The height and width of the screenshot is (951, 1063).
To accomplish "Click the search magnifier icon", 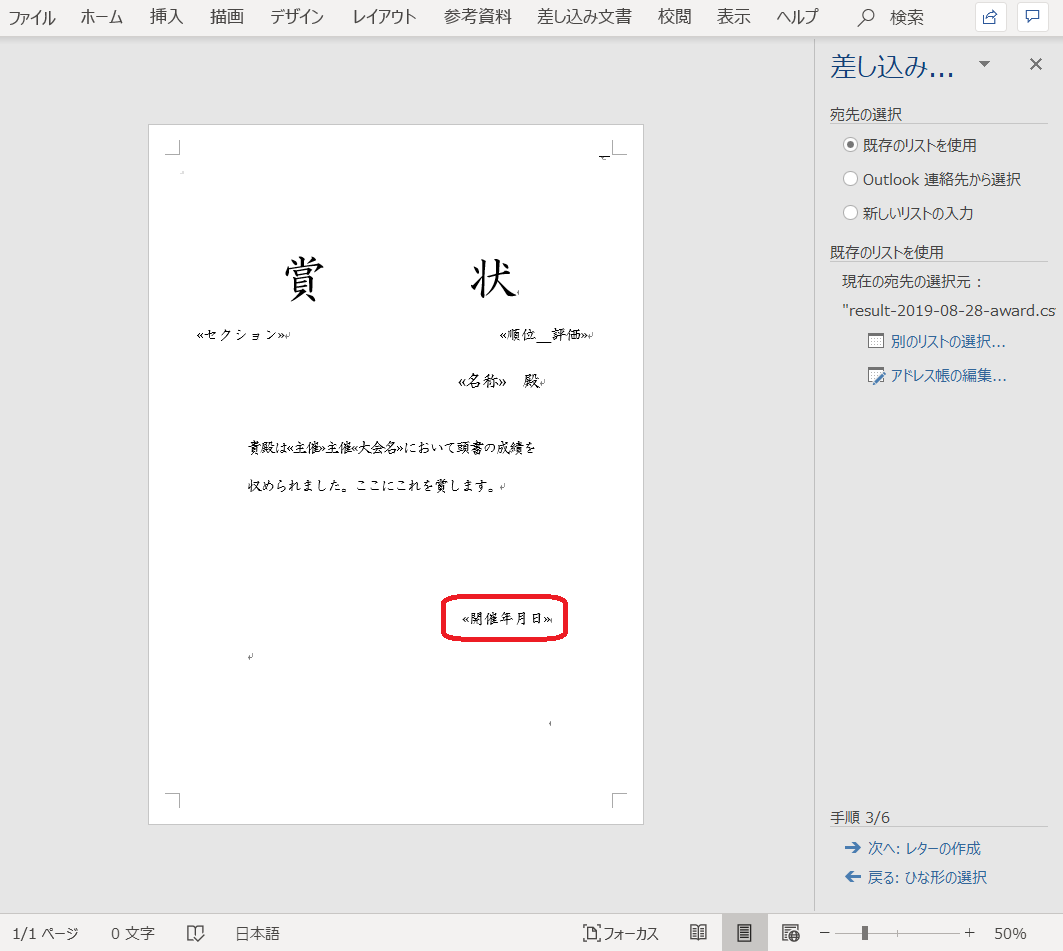I will [866, 17].
